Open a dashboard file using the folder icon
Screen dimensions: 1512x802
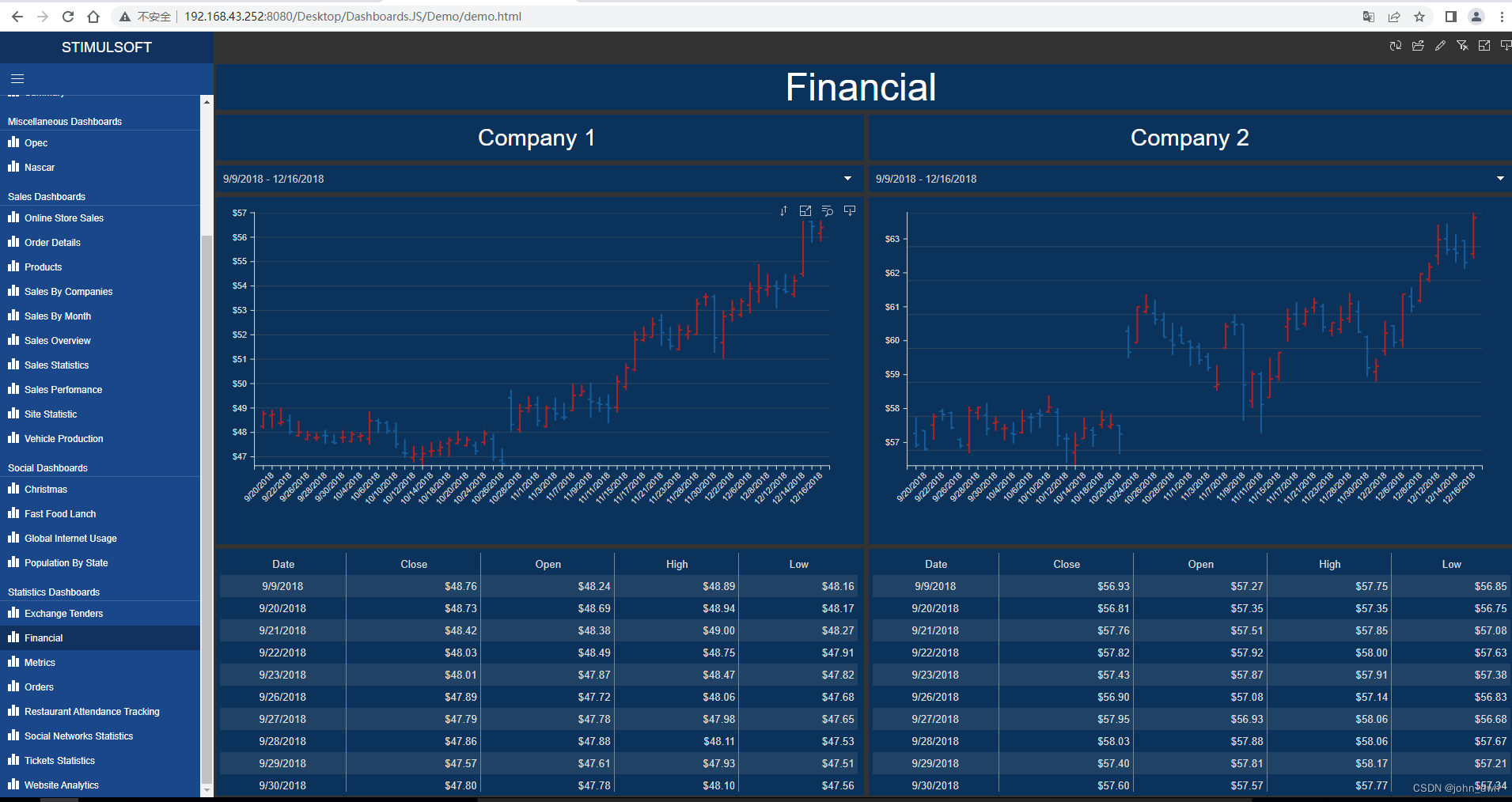pyautogui.click(x=1417, y=45)
